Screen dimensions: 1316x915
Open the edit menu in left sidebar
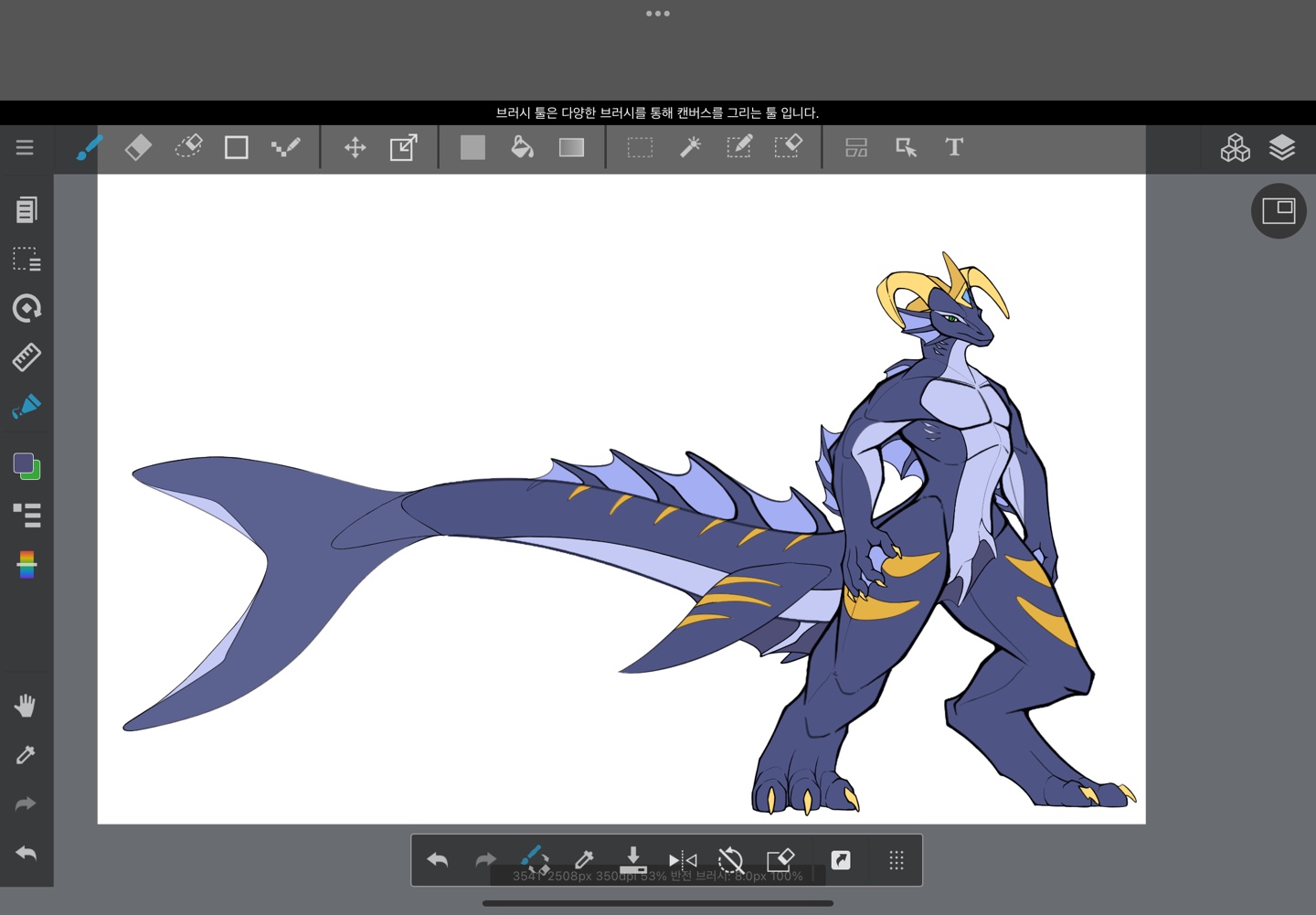[27, 210]
